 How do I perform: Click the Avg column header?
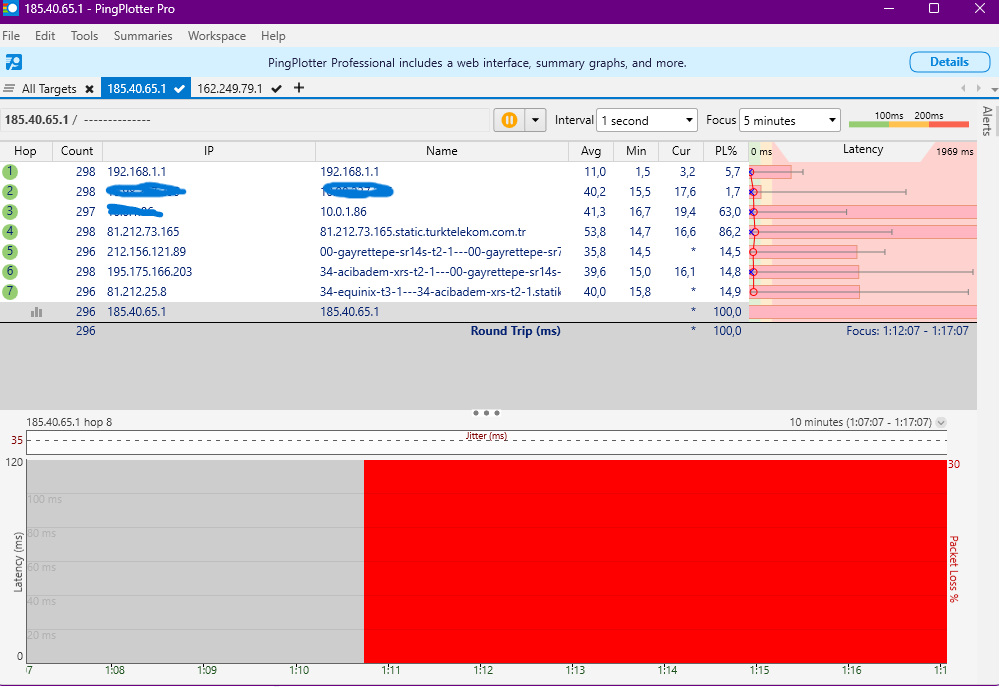591,151
